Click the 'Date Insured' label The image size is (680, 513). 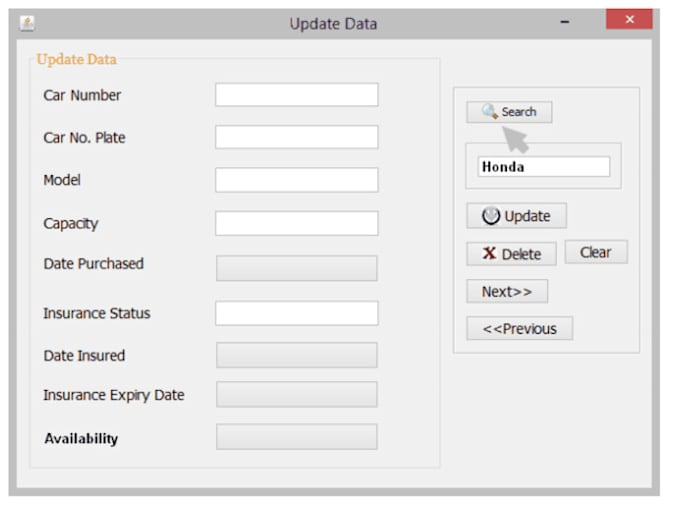pos(84,356)
